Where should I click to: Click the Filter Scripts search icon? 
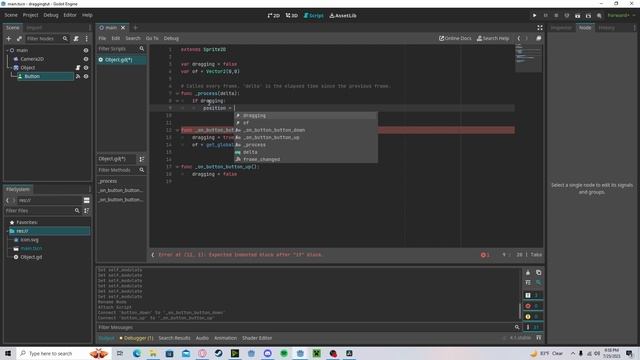point(142,49)
